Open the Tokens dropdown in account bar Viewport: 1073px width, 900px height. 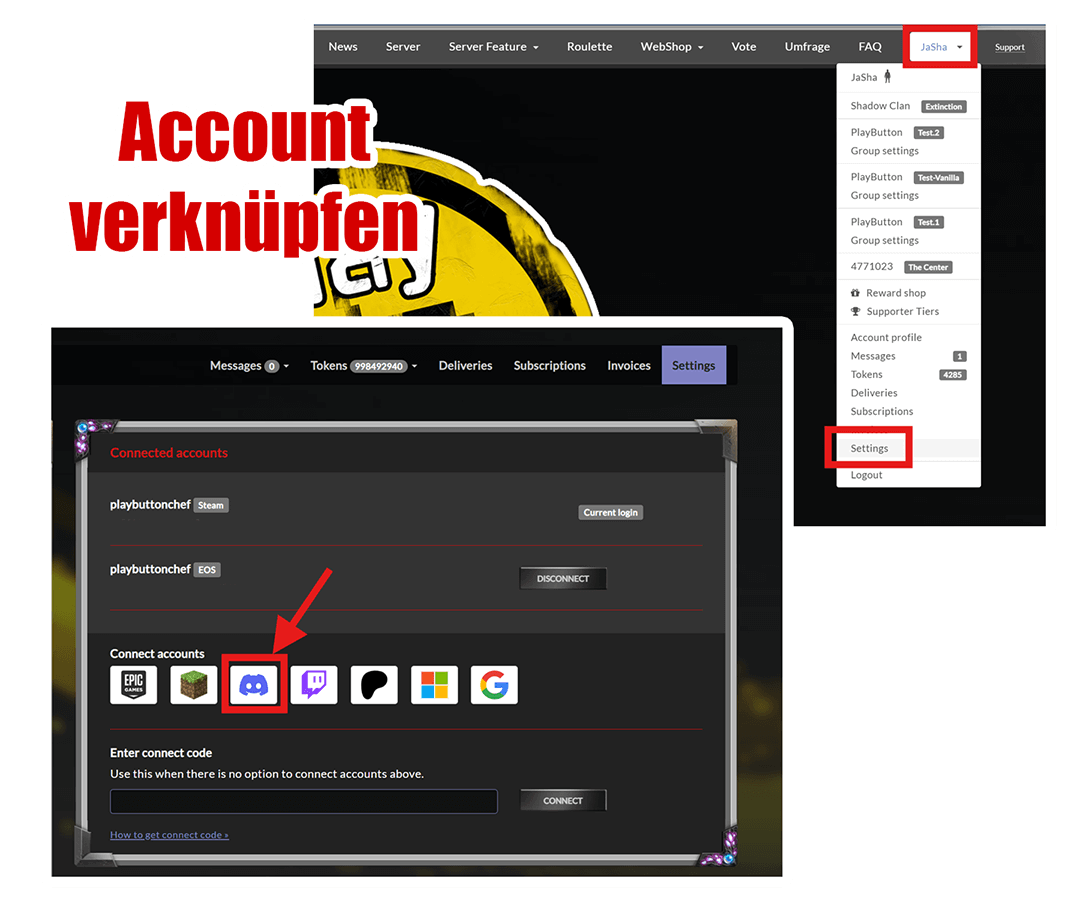363,365
